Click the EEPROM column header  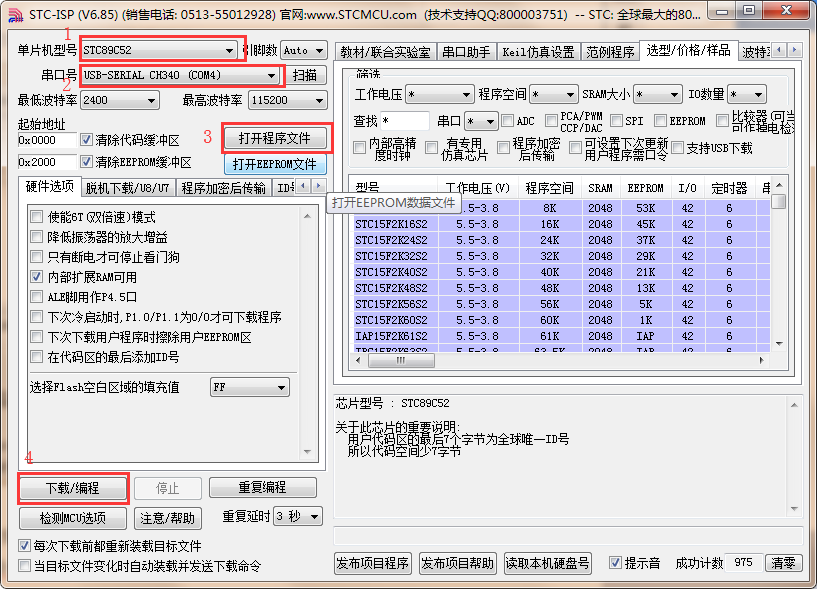(646, 188)
